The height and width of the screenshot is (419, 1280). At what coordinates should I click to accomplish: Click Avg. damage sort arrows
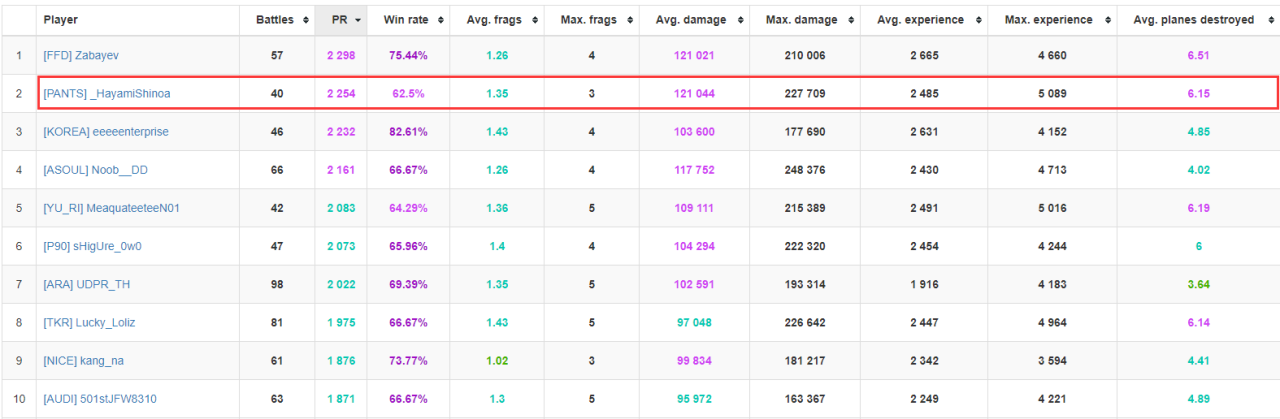740,20
